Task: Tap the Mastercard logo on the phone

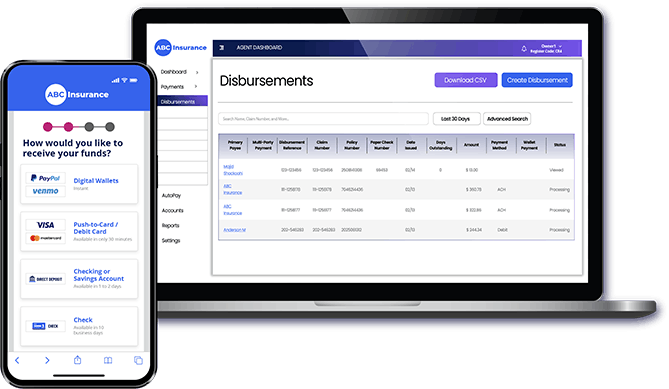Action: (x=45, y=238)
